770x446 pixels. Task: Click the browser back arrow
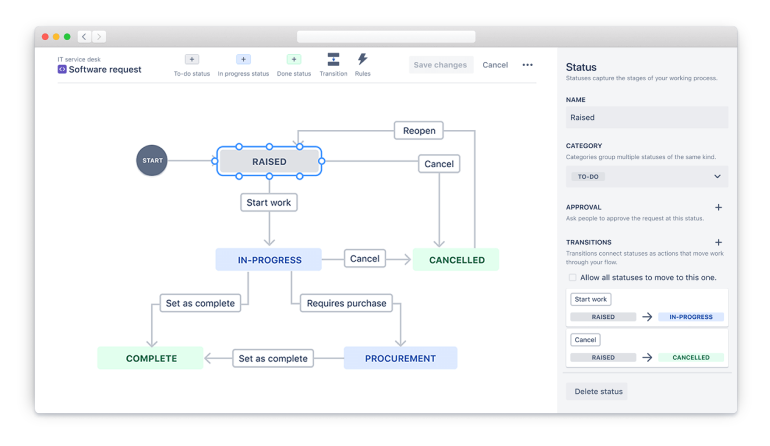84,37
